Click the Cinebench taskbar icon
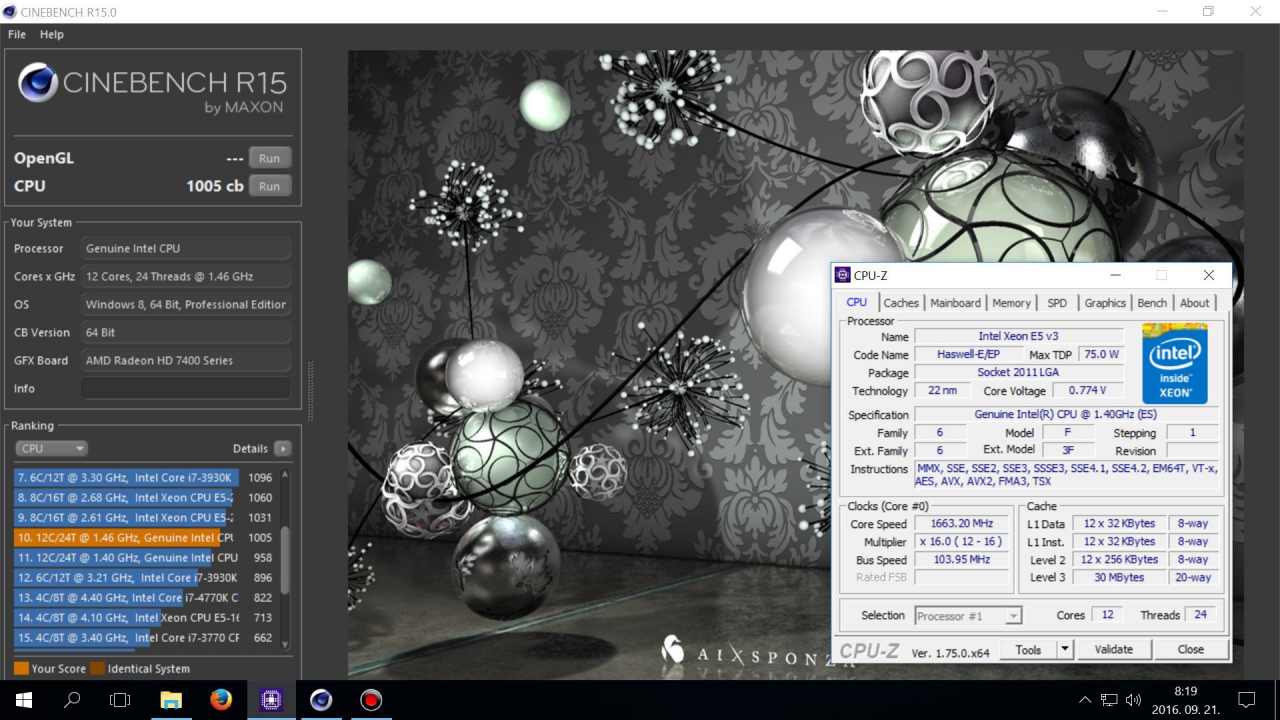 click(321, 700)
